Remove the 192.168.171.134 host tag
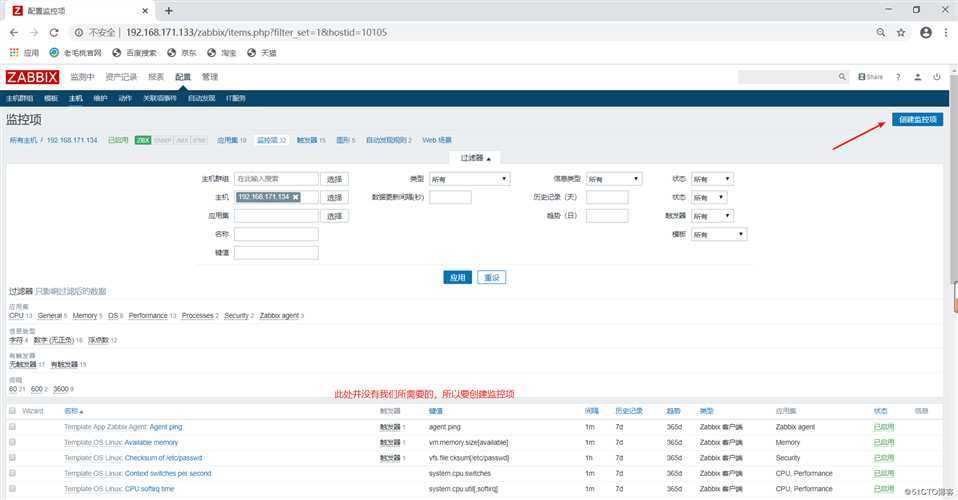 pyautogui.click(x=296, y=197)
